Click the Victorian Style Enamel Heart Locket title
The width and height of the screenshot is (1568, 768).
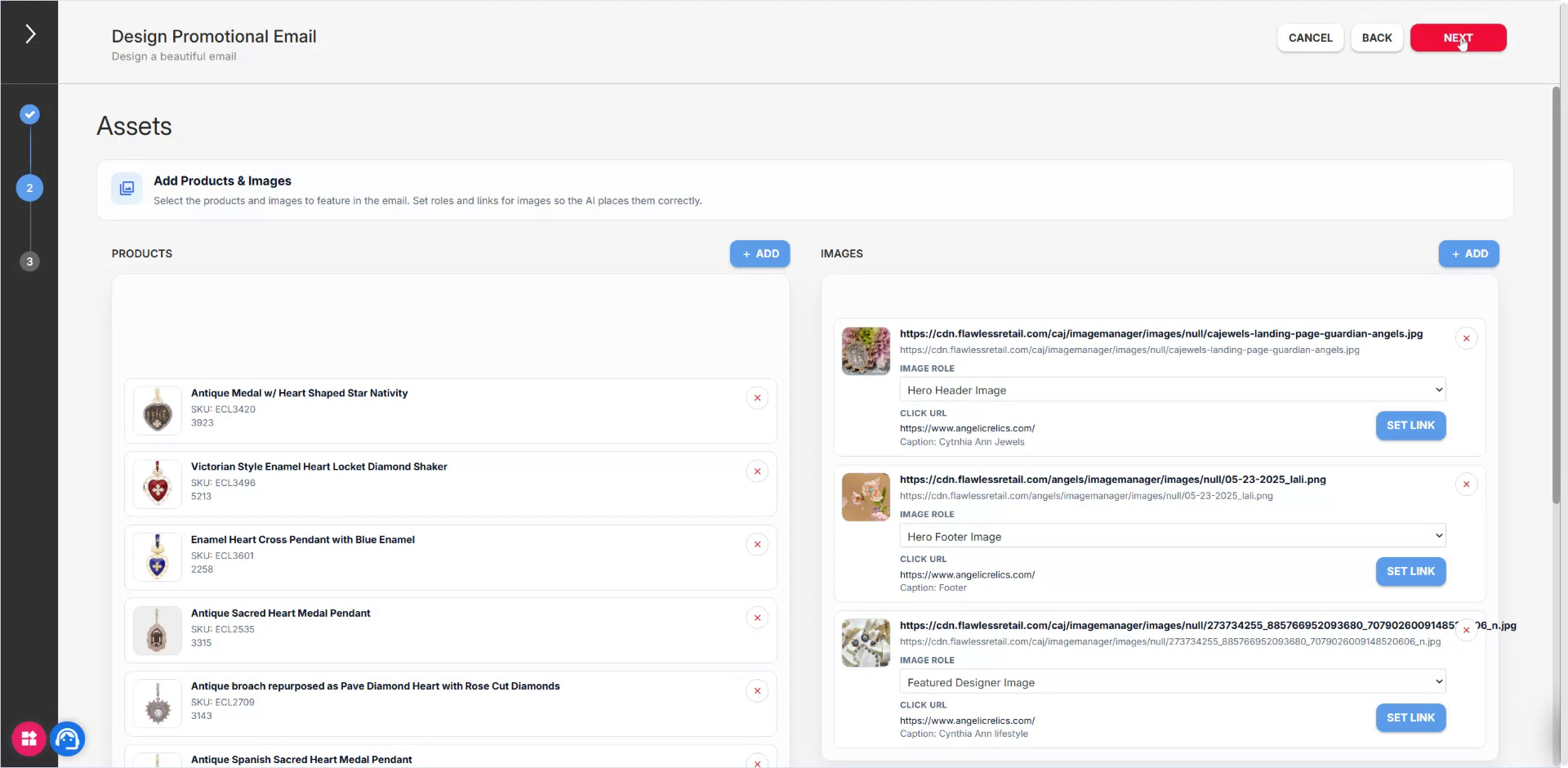319,467
